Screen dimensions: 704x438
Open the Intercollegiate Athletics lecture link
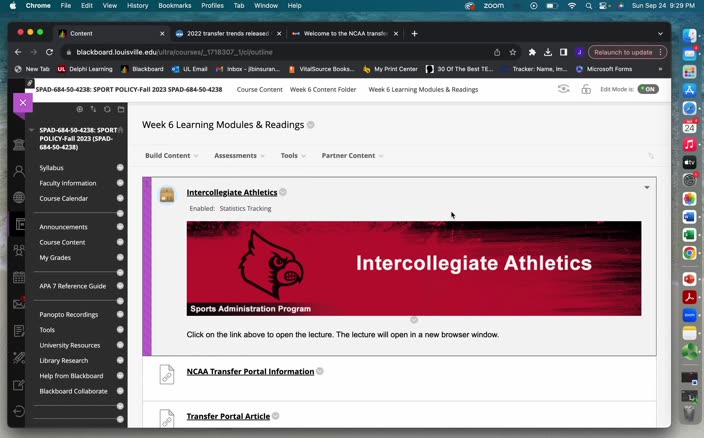(232, 192)
